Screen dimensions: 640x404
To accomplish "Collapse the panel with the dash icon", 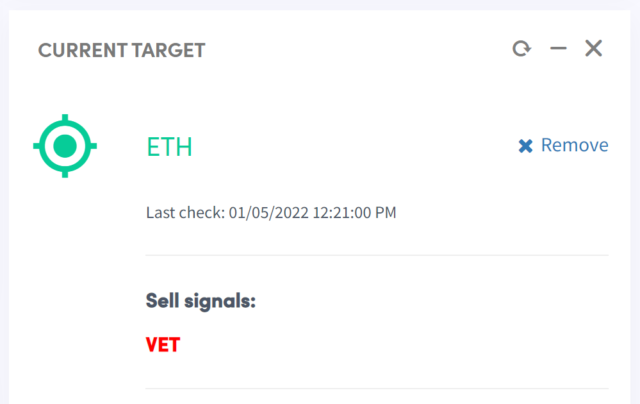I will (558, 49).
